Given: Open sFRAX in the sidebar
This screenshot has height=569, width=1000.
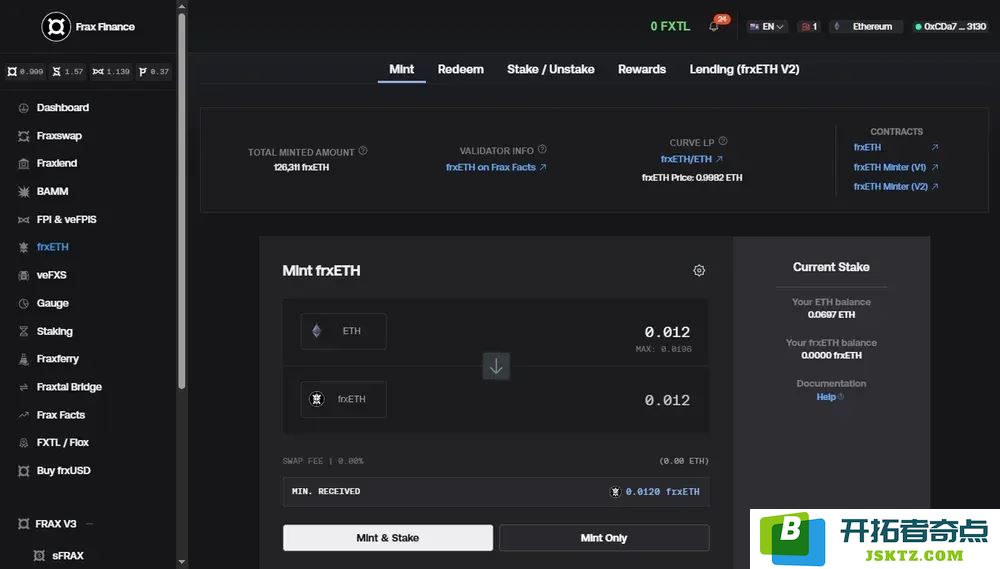Looking at the screenshot, I should pos(68,556).
